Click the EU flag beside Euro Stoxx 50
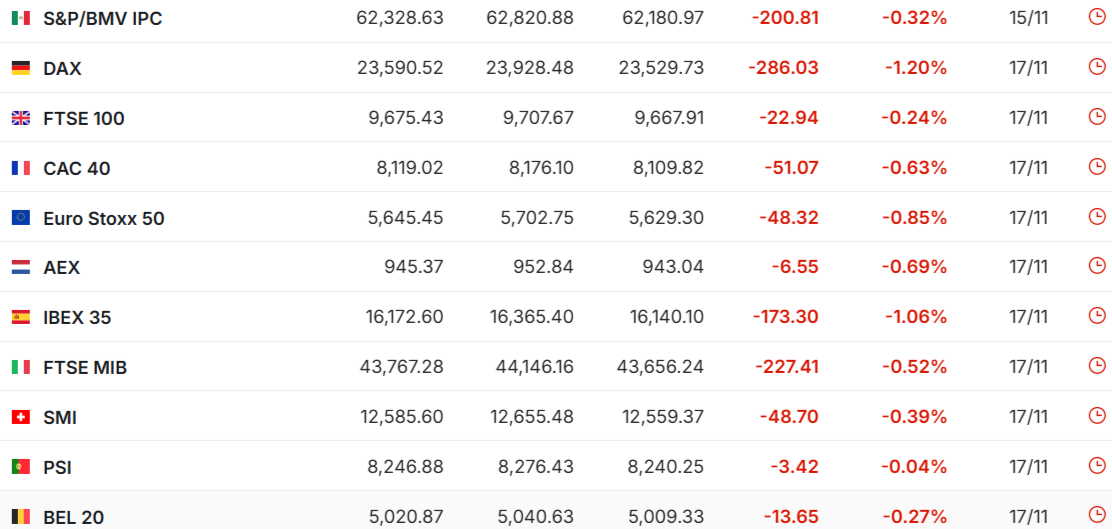The image size is (1112, 529). point(20,218)
